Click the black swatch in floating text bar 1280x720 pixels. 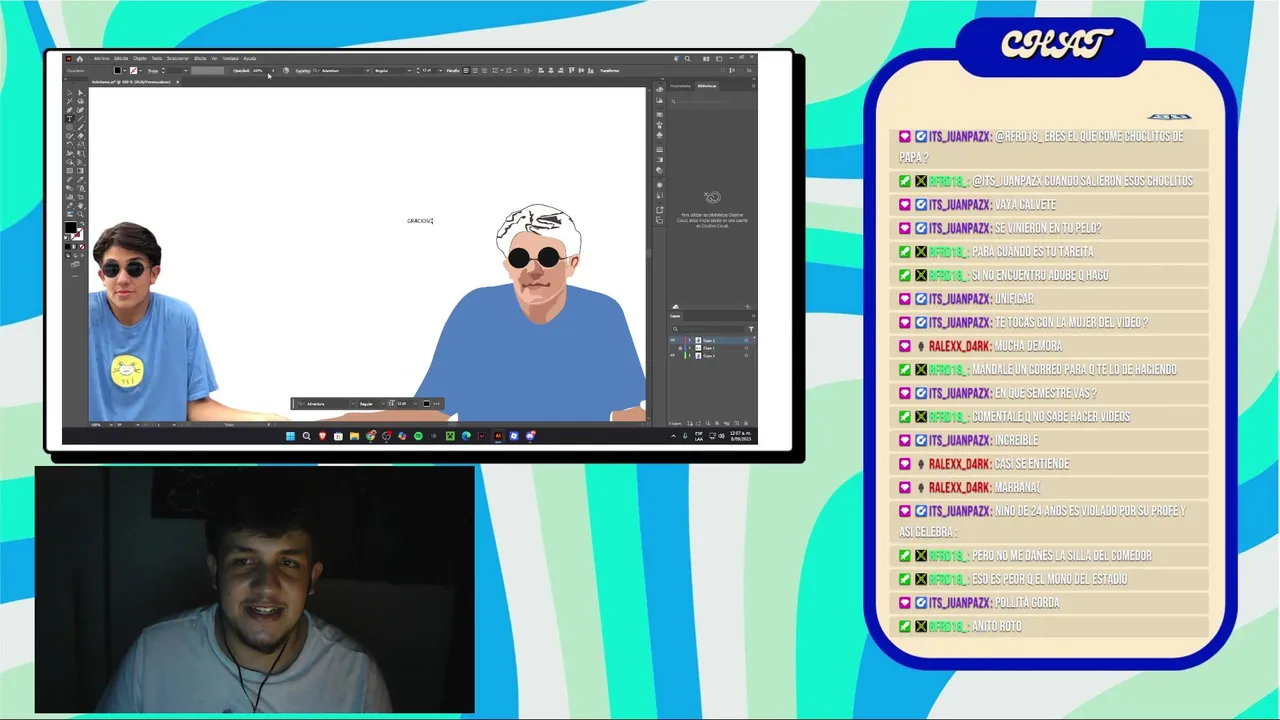point(427,404)
